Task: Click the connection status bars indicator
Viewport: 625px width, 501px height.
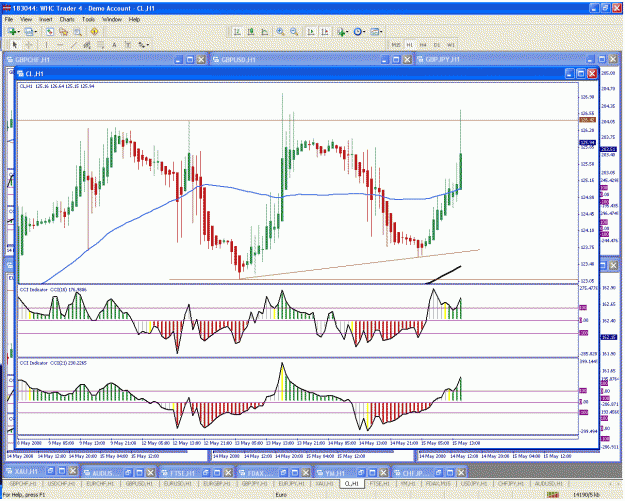Action: point(552,495)
